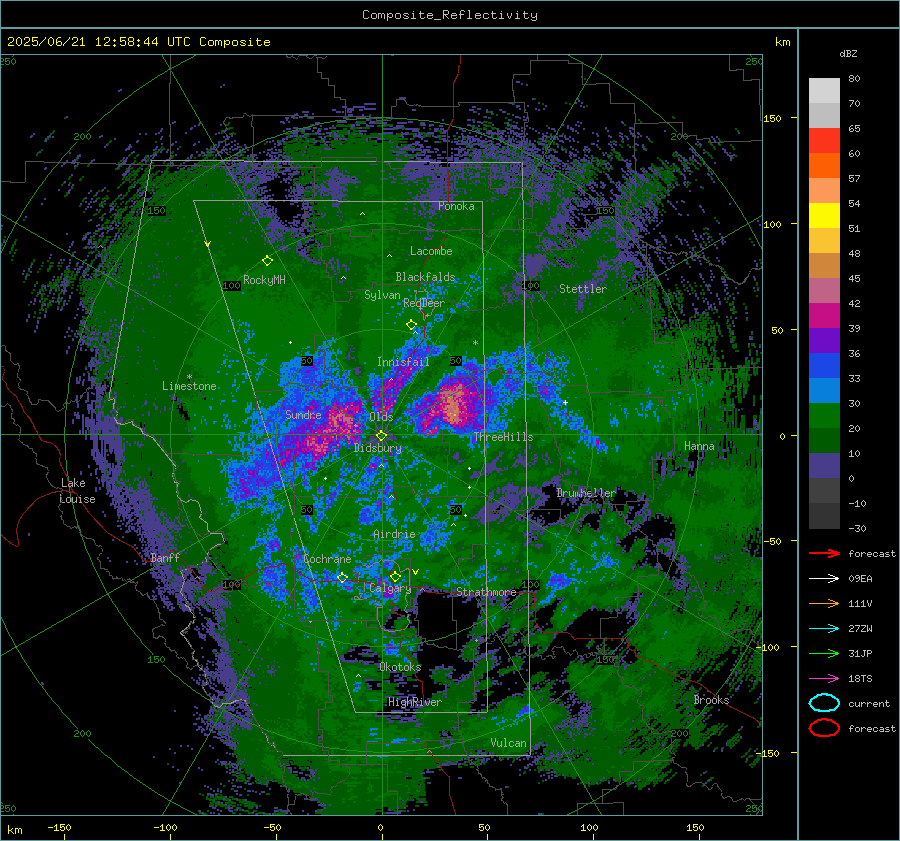
Task: Click the Ponoka map label
Action: (x=456, y=206)
